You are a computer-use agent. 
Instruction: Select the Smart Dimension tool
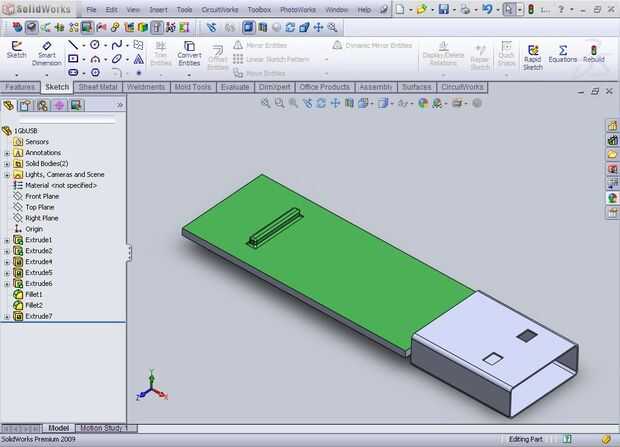click(47, 53)
